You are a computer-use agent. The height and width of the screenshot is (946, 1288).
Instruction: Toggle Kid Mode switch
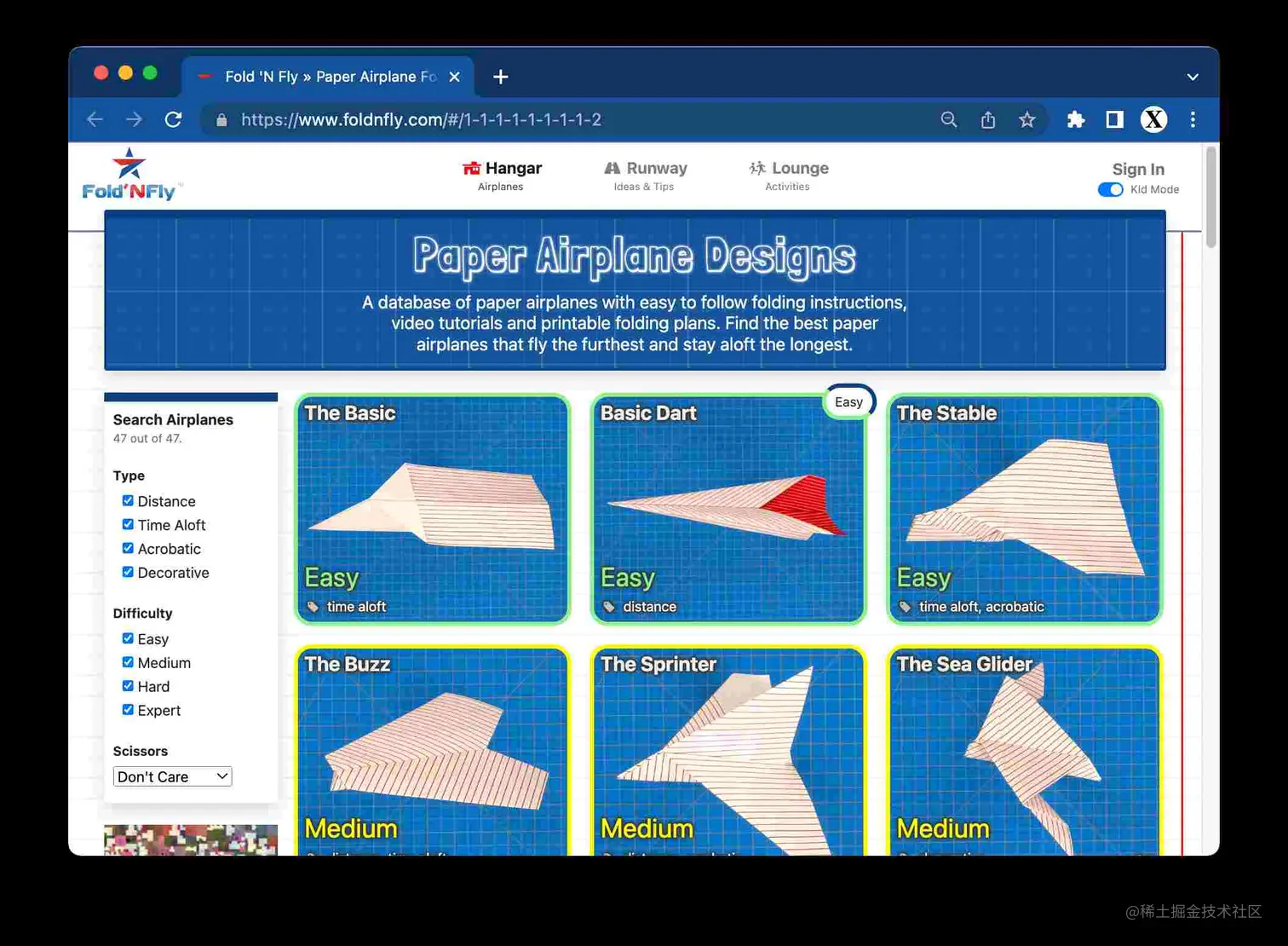[1110, 189]
